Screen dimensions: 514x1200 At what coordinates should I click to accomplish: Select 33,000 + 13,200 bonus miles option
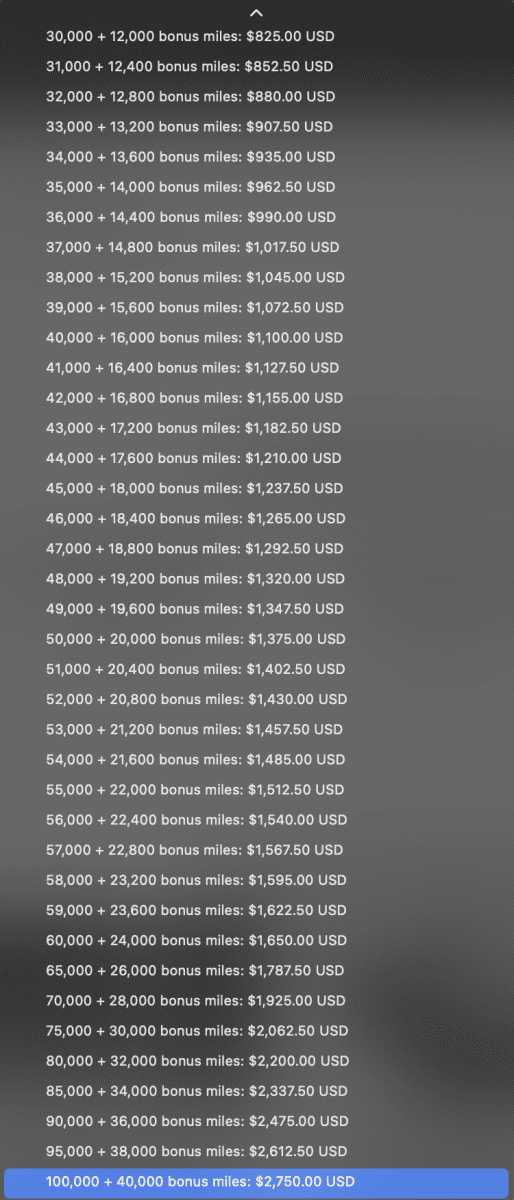point(257,127)
